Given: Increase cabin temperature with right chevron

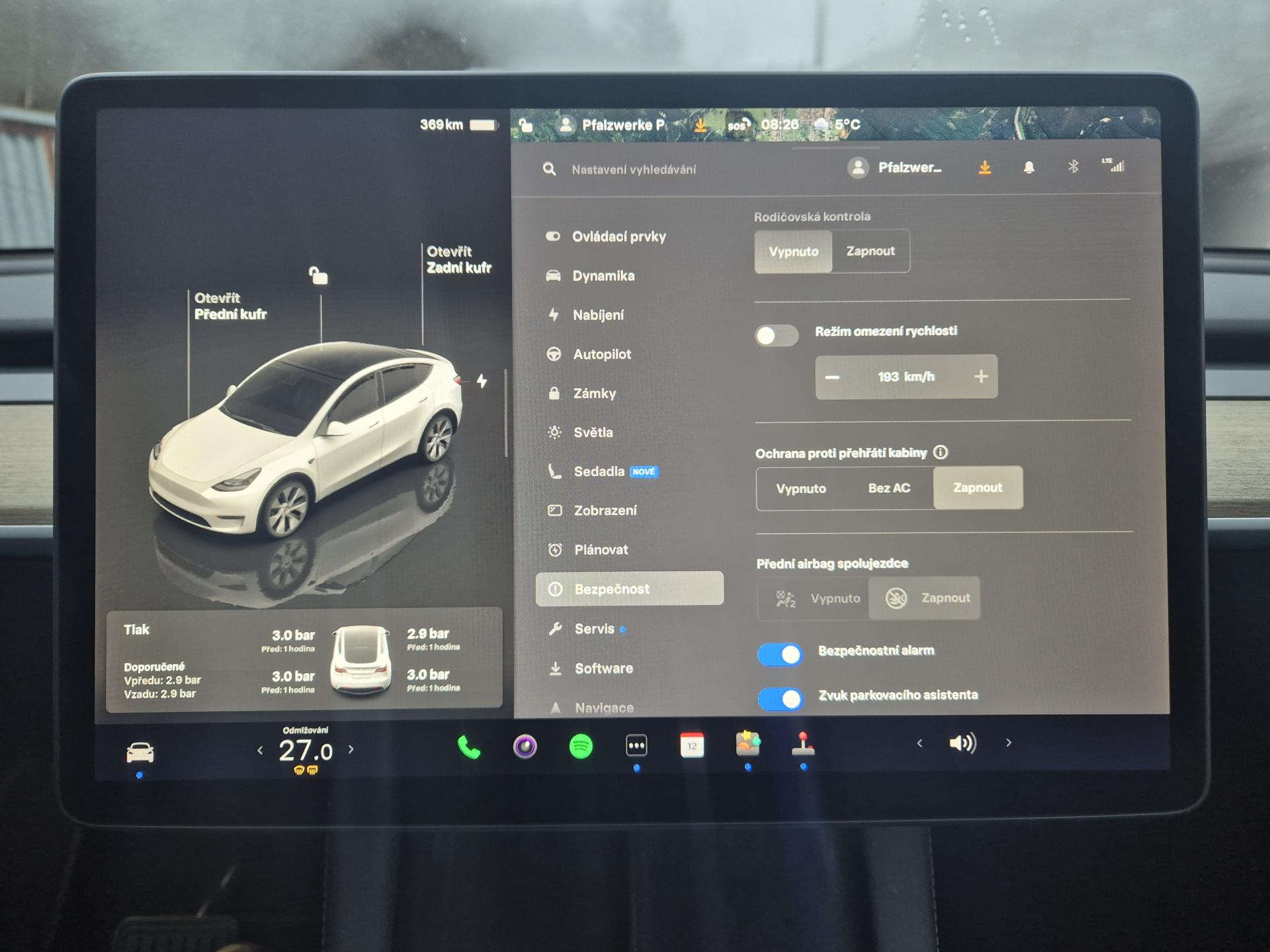Looking at the screenshot, I should pos(351,750).
